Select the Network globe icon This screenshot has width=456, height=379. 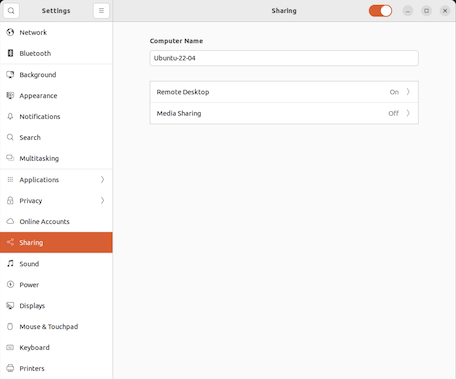pos(10,32)
